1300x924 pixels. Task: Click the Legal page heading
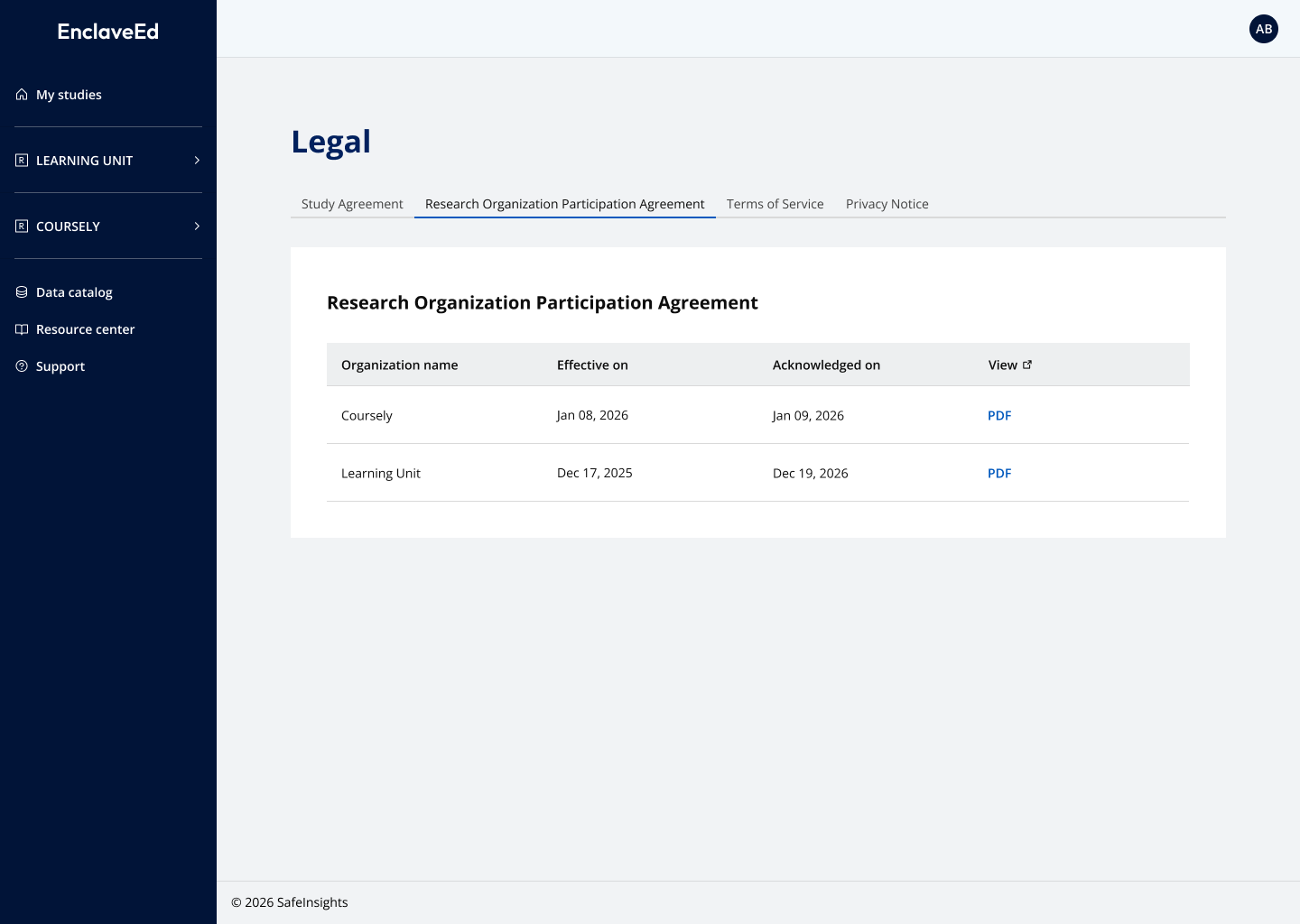pyautogui.click(x=330, y=143)
